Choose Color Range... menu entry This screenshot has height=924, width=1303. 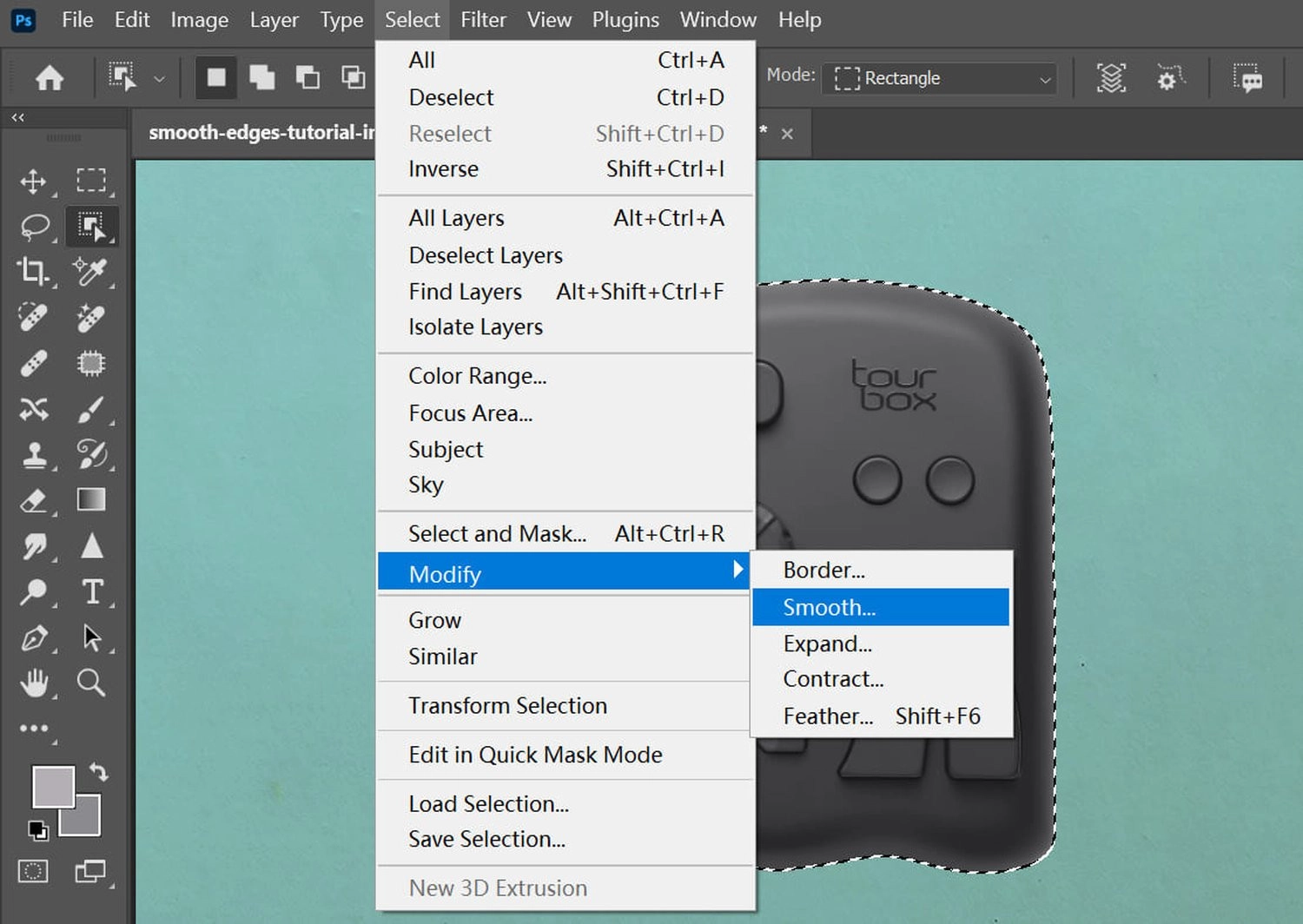[566, 376]
